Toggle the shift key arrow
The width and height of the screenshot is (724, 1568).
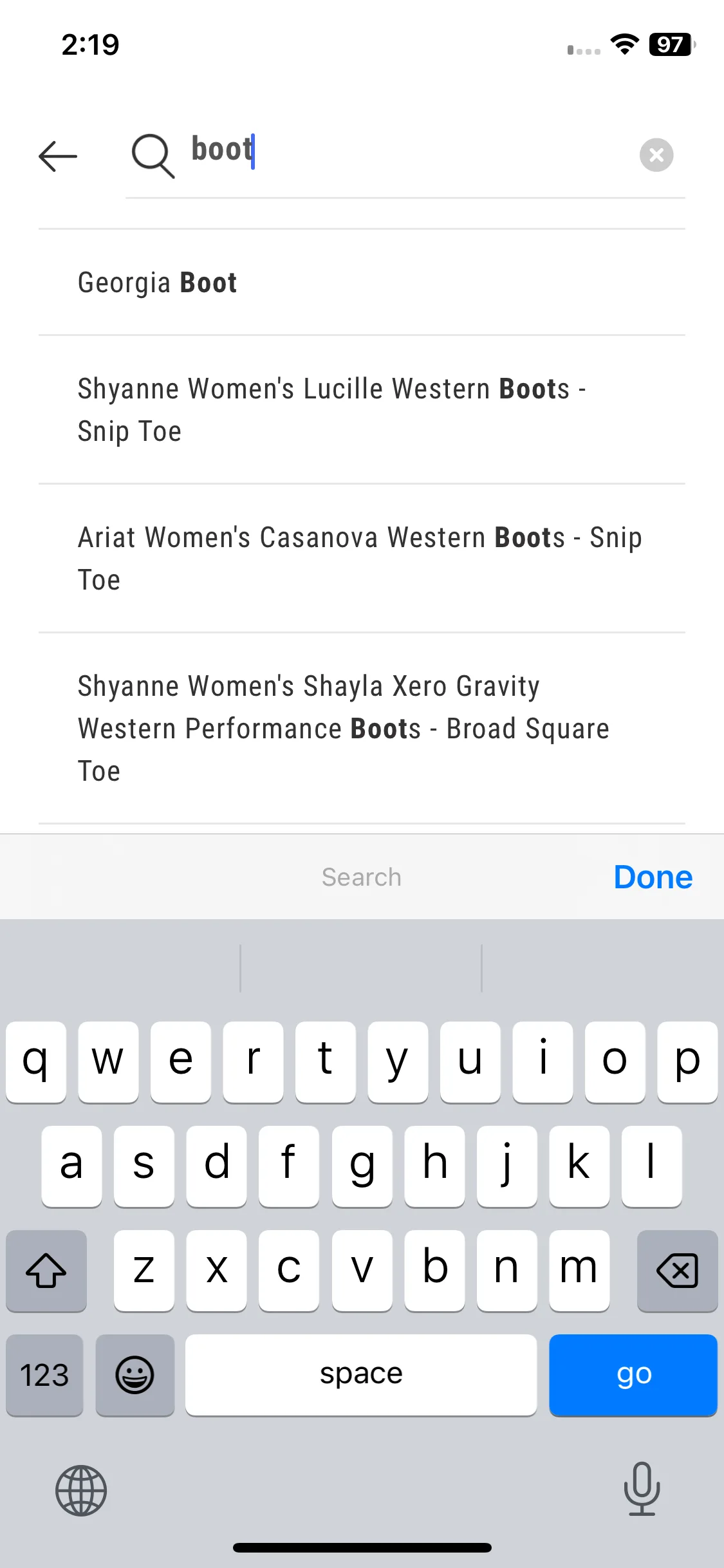[x=46, y=1271]
